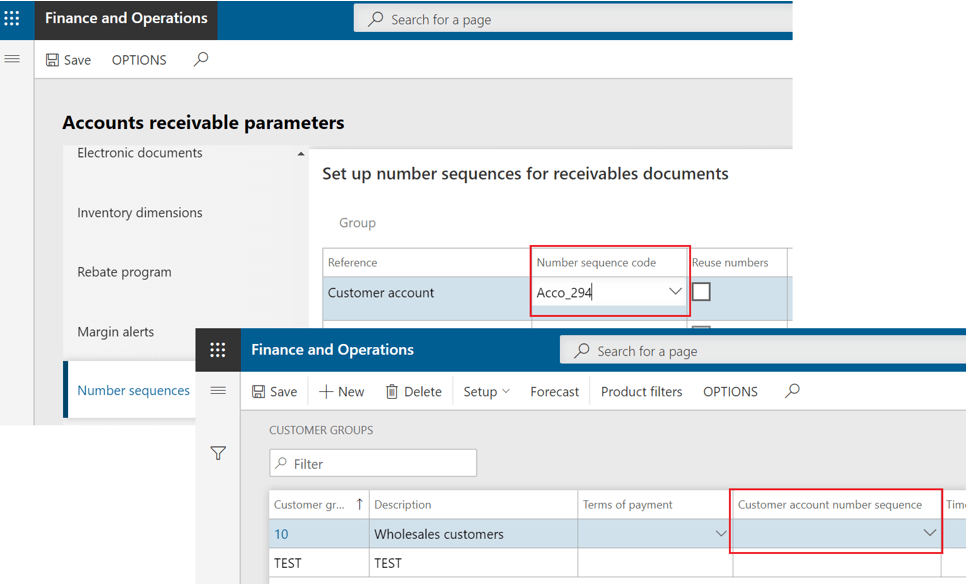The height and width of the screenshot is (584, 968).
Task: Click search icon beside OPTIONS in parameters toolbar
Action: click(201, 60)
